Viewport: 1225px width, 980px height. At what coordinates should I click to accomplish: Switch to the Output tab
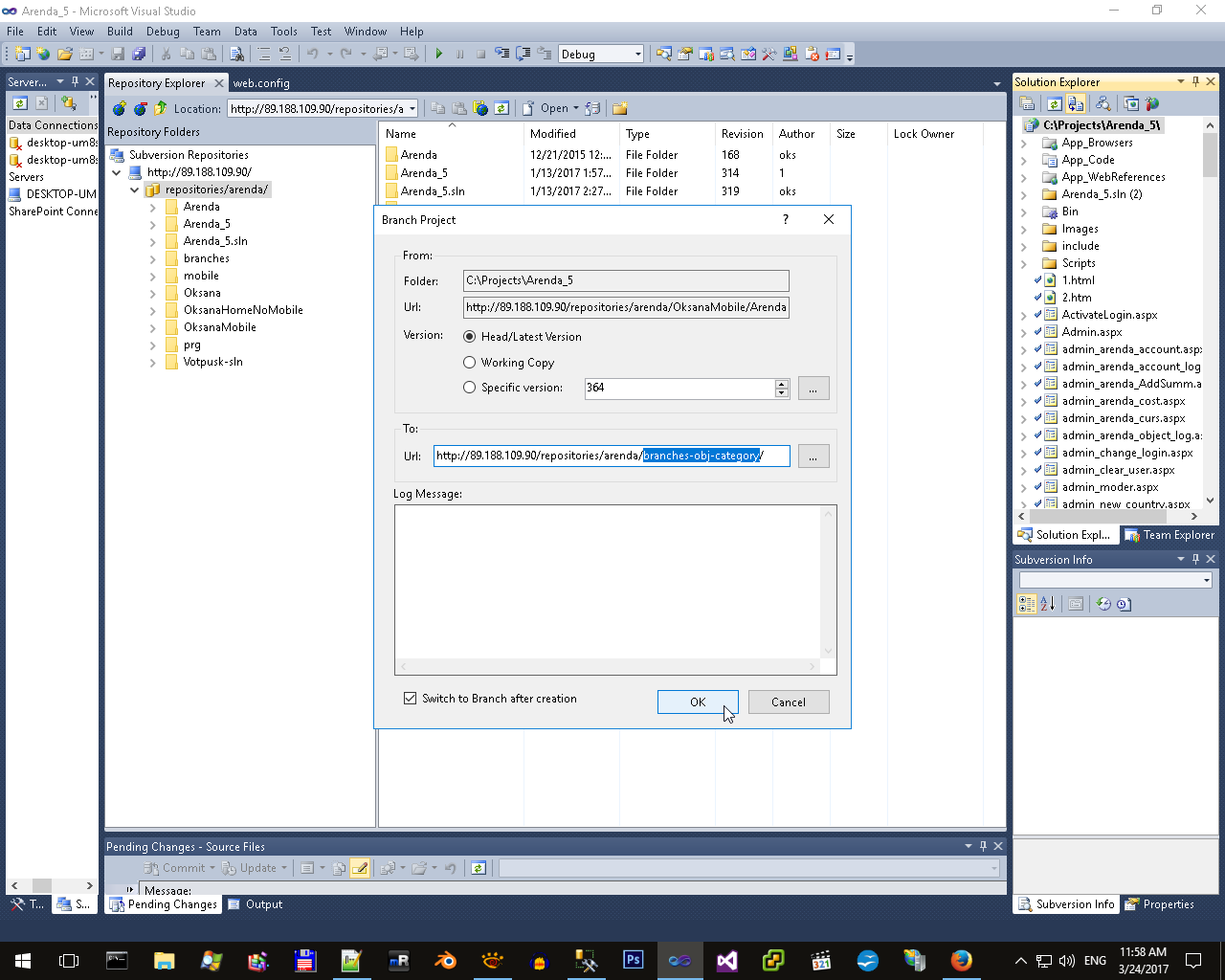point(256,904)
